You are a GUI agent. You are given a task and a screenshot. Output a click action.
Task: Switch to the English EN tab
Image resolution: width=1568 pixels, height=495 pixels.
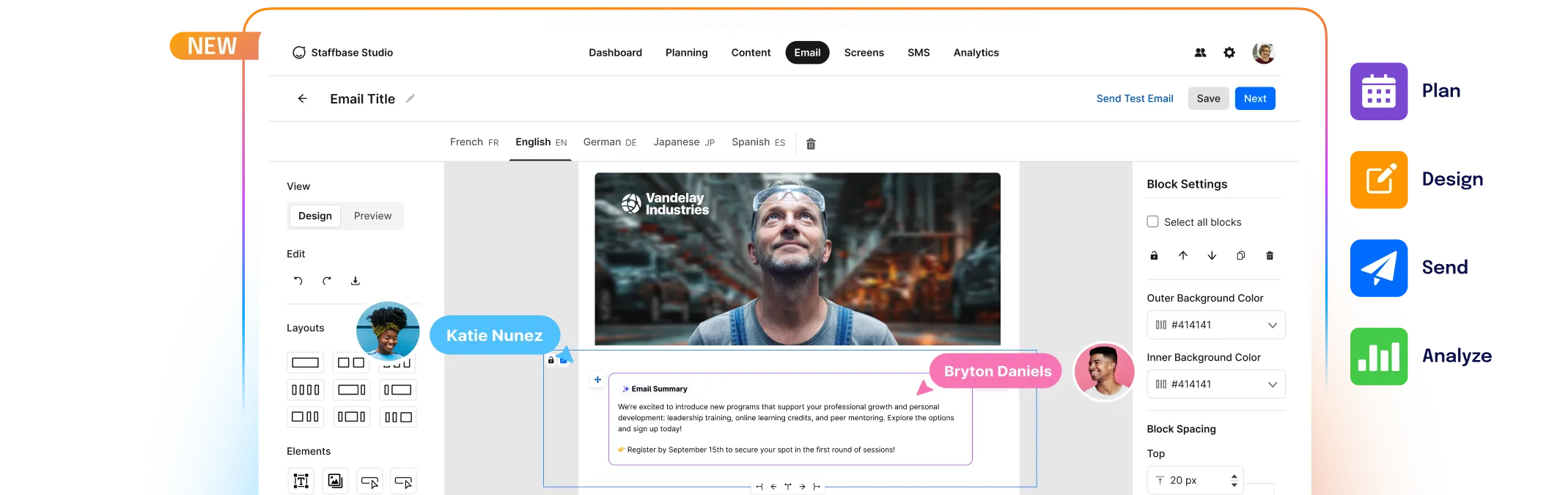541,142
